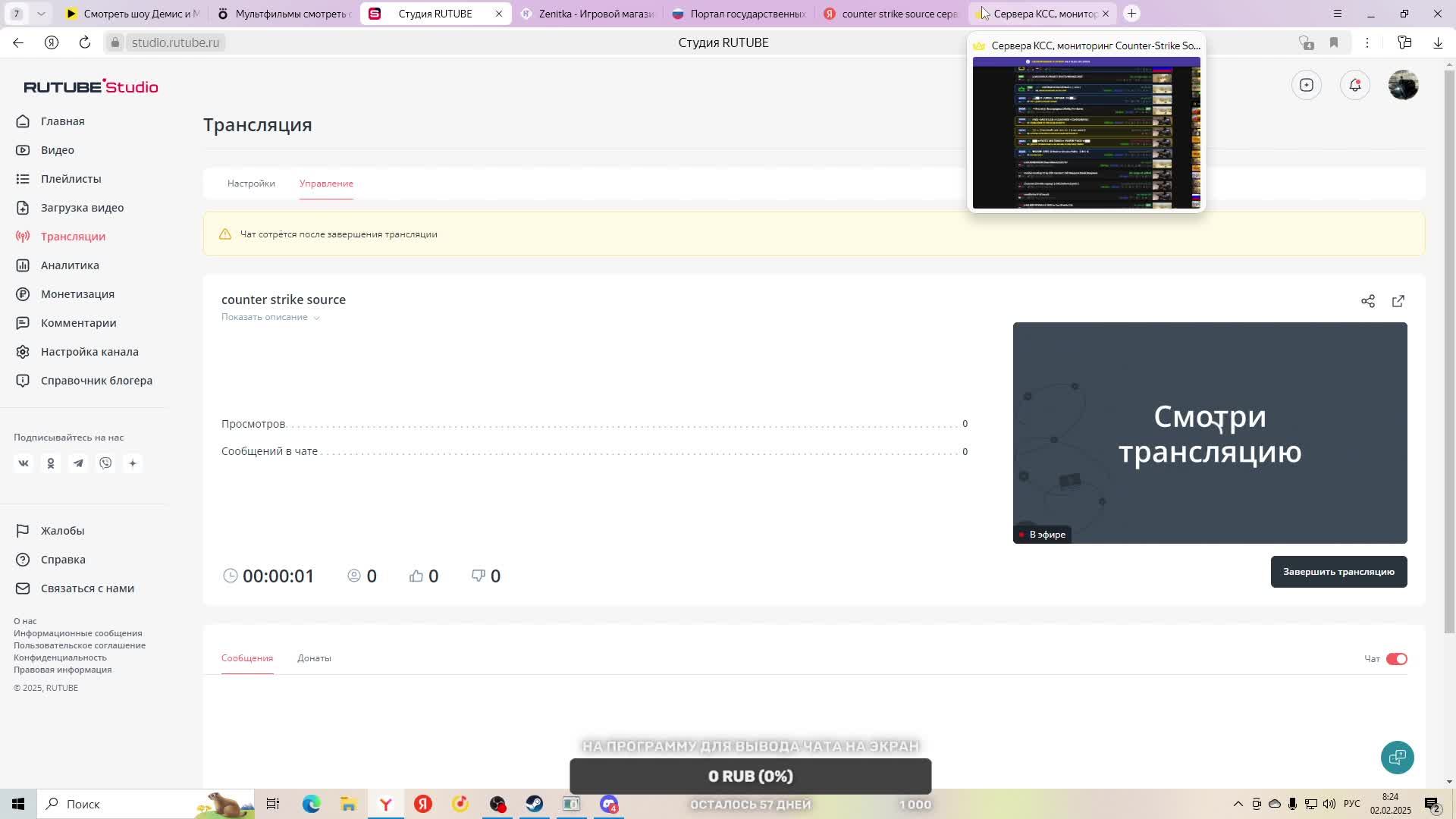The image size is (1456, 819).
Task: Switch to the Настройки tab
Action: 251,184
